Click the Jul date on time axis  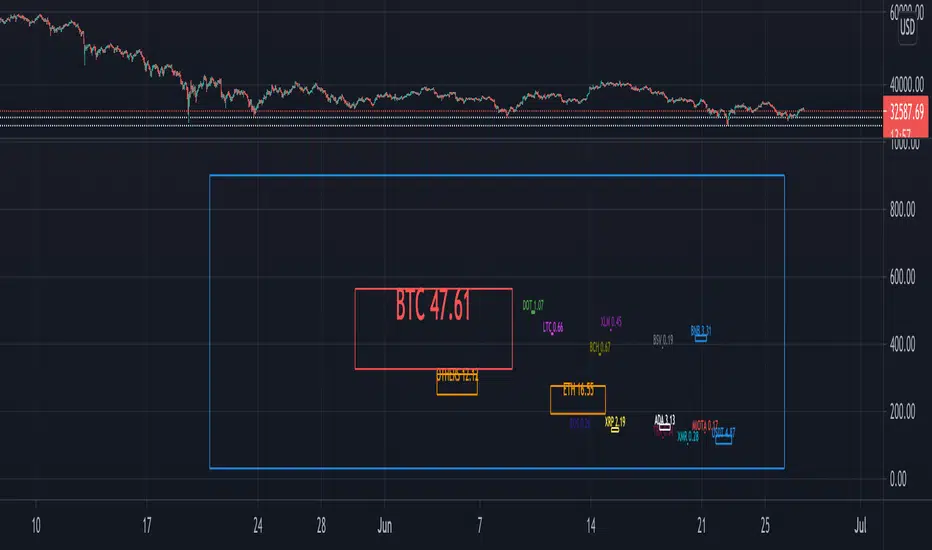(x=860, y=526)
